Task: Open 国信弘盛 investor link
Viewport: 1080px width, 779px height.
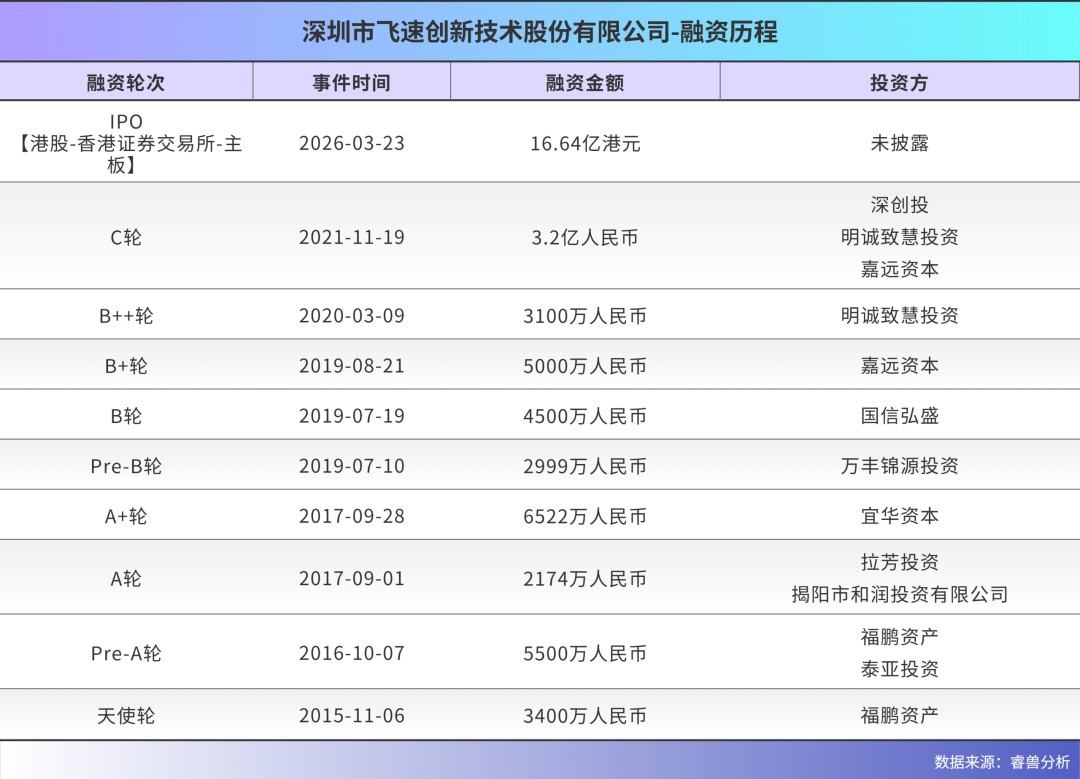Action: click(899, 416)
